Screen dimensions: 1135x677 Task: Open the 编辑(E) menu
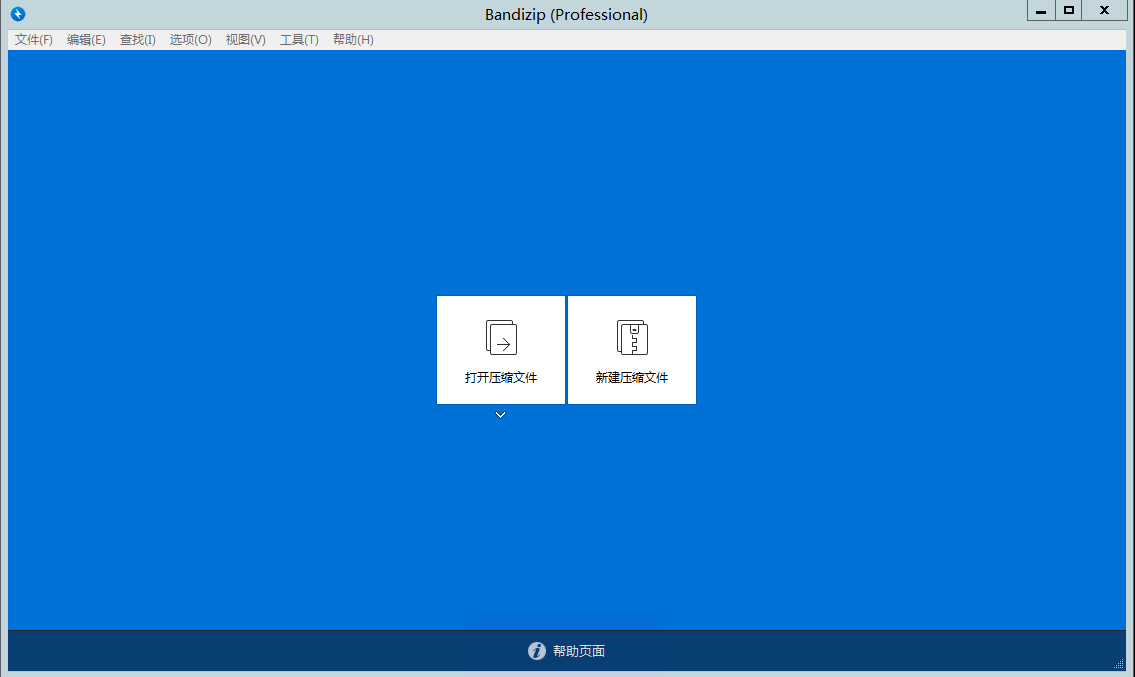[86, 40]
